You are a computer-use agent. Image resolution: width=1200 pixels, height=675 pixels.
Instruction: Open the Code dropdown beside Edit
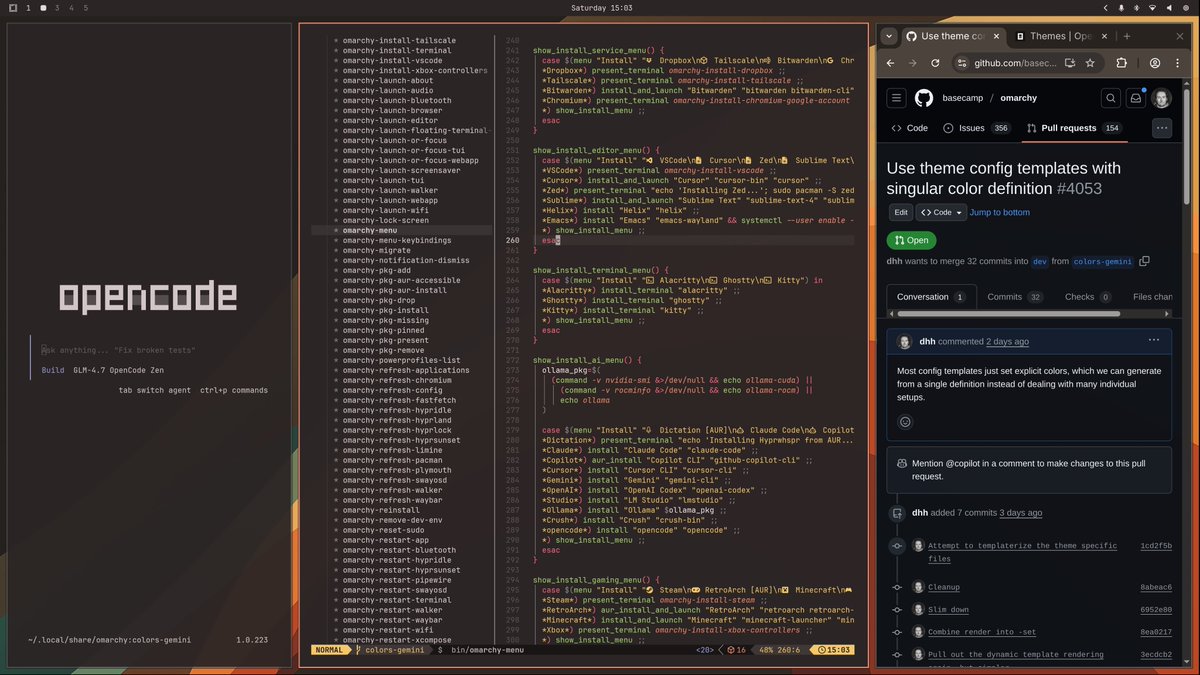942,212
